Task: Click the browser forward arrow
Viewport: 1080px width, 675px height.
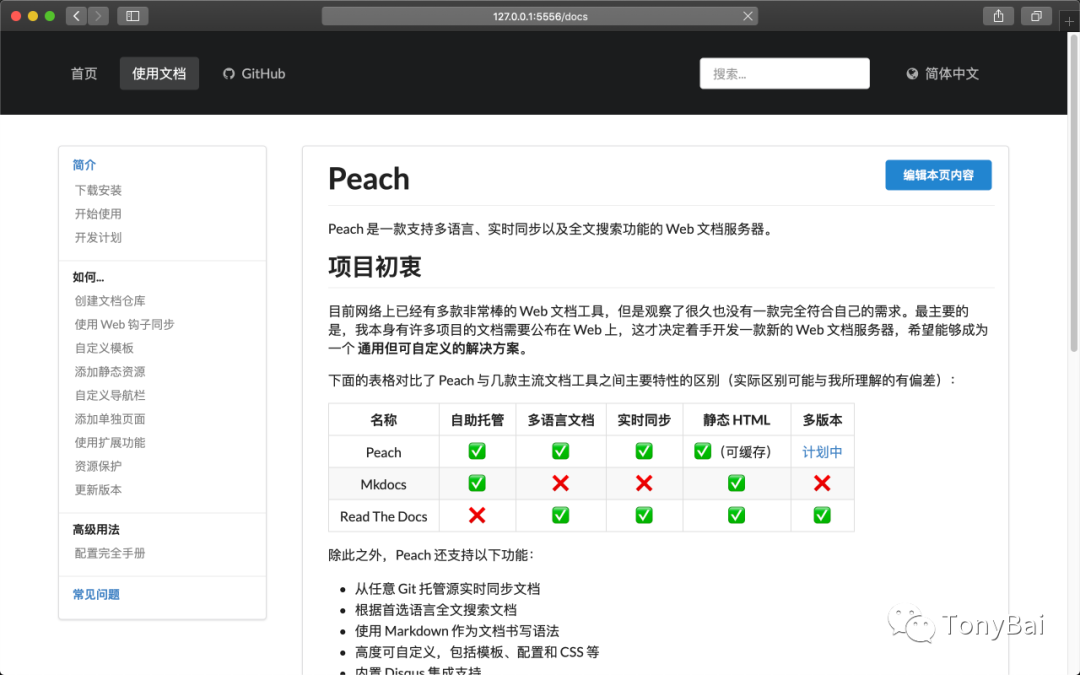Action: [x=97, y=16]
